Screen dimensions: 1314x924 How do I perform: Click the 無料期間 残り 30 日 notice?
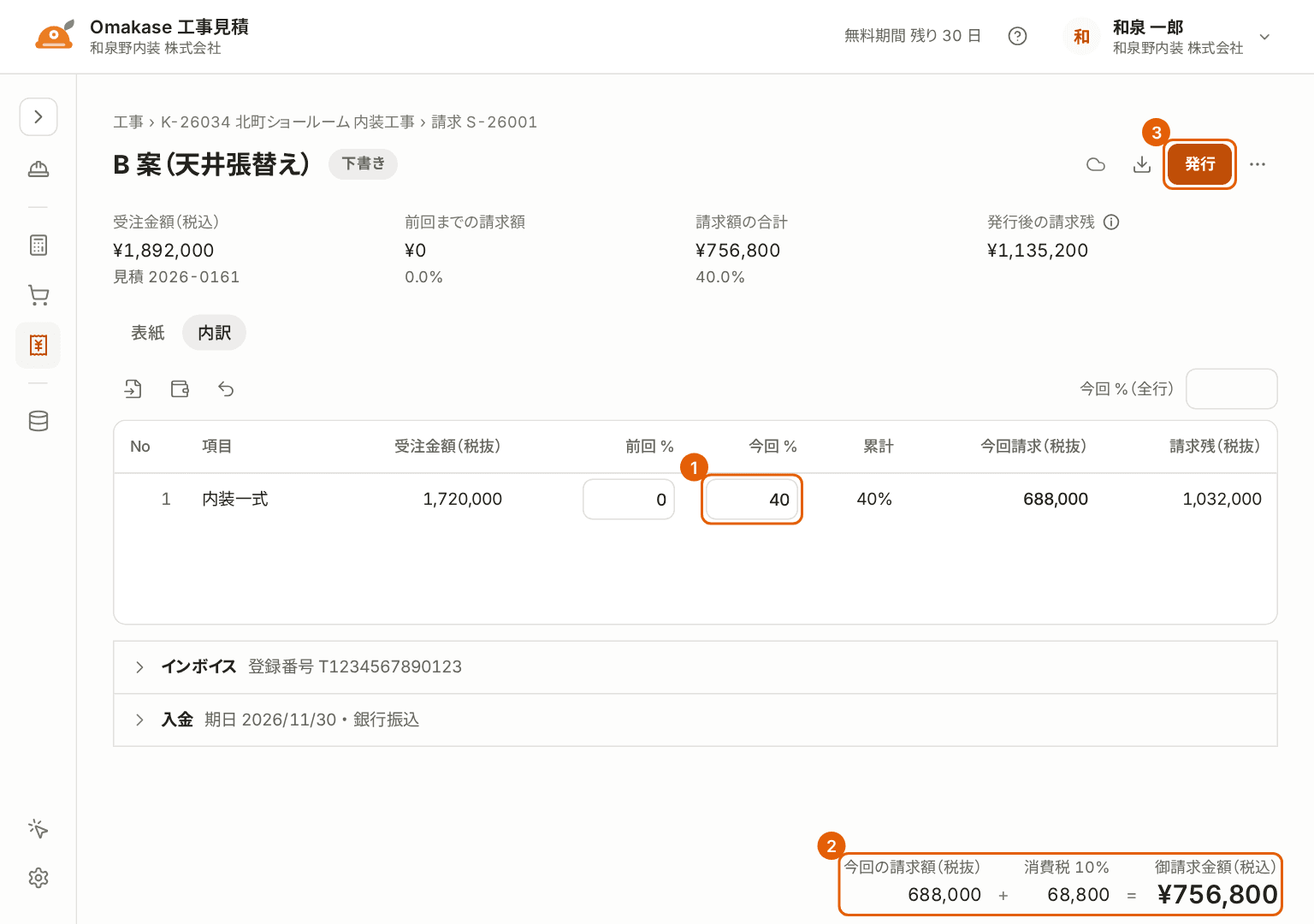912,36
